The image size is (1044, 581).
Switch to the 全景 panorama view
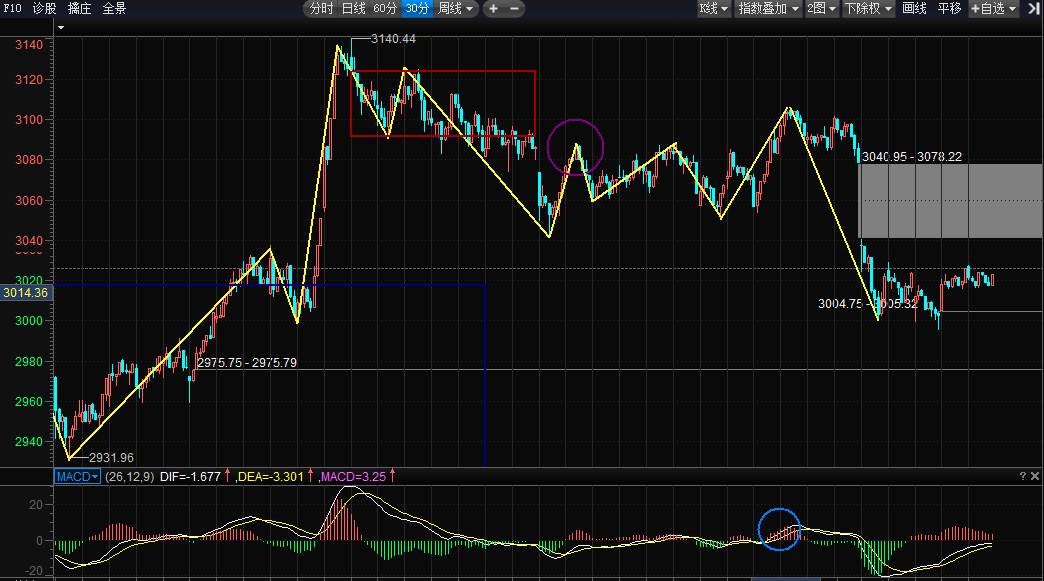tap(114, 9)
